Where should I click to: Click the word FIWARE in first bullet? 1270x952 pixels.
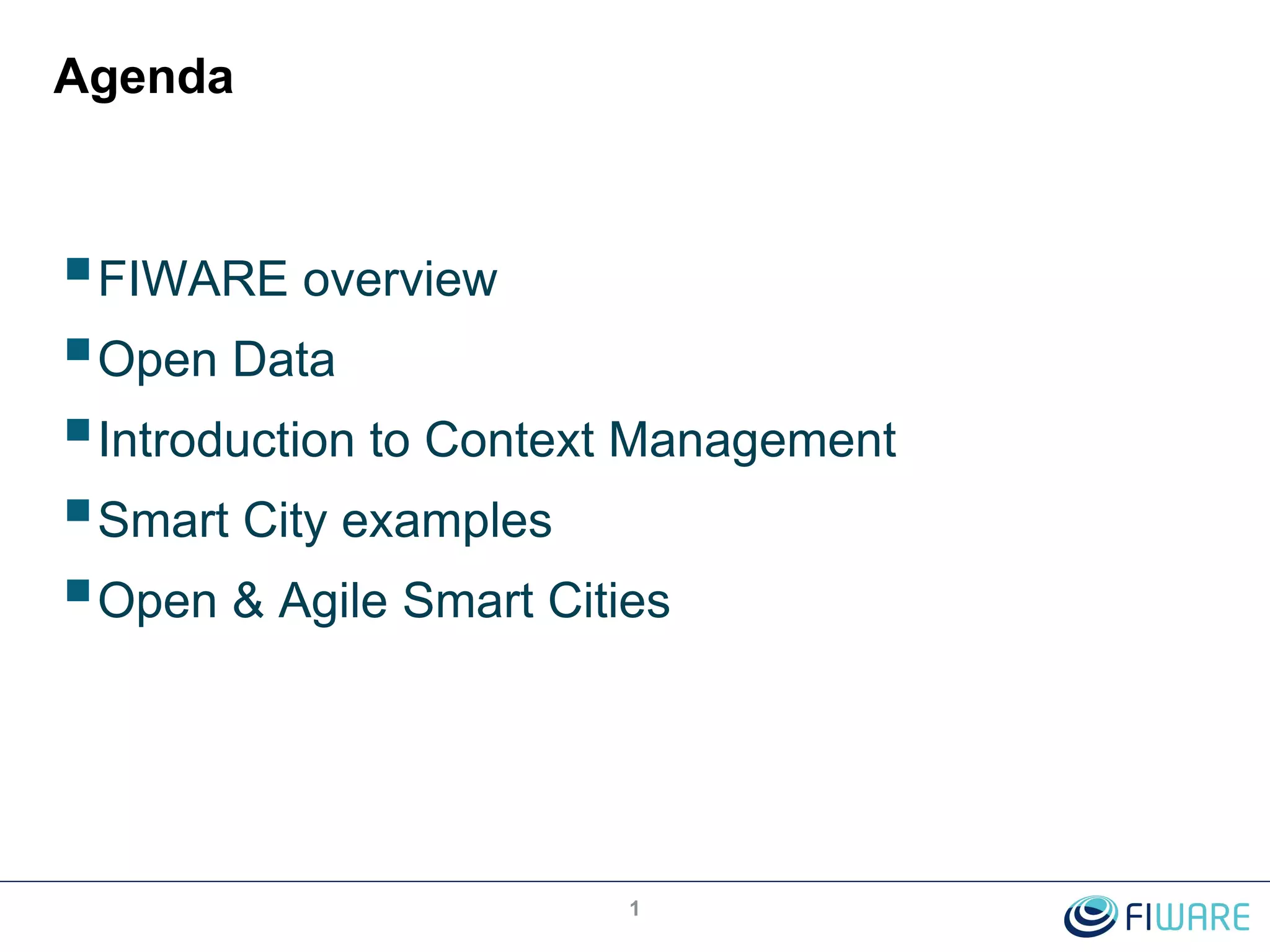click(193, 280)
